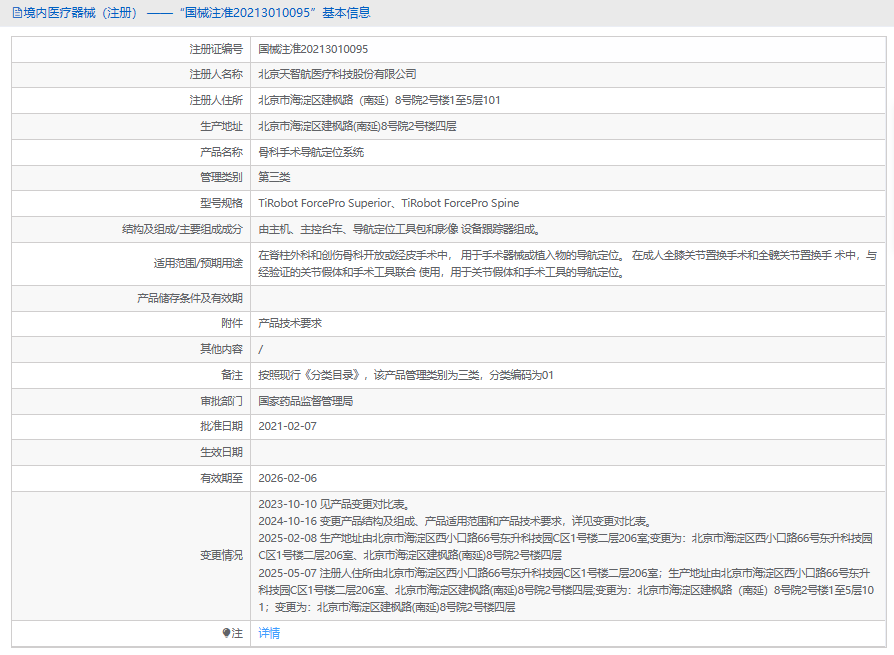
Task: Click the 审批部门 label
Action: [x=221, y=401]
